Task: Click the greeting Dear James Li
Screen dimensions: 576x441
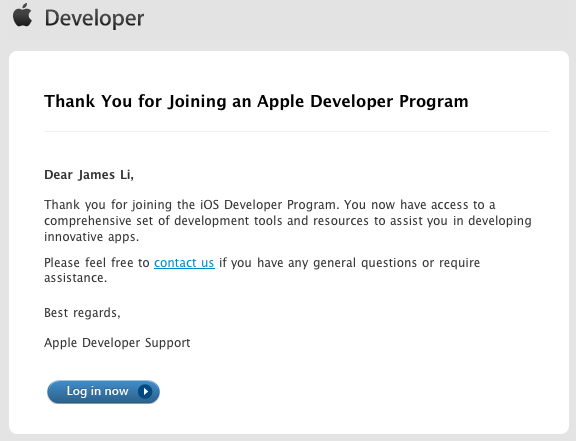Action: (x=89, y=175)
